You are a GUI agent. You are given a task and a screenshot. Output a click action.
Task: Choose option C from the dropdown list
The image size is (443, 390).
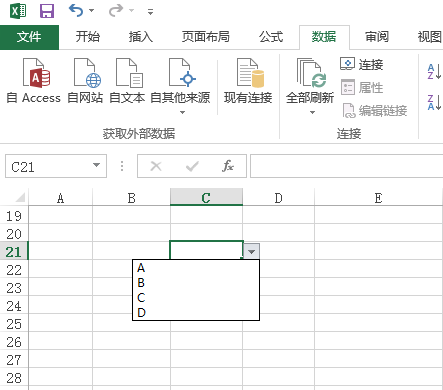pos(196,298)
